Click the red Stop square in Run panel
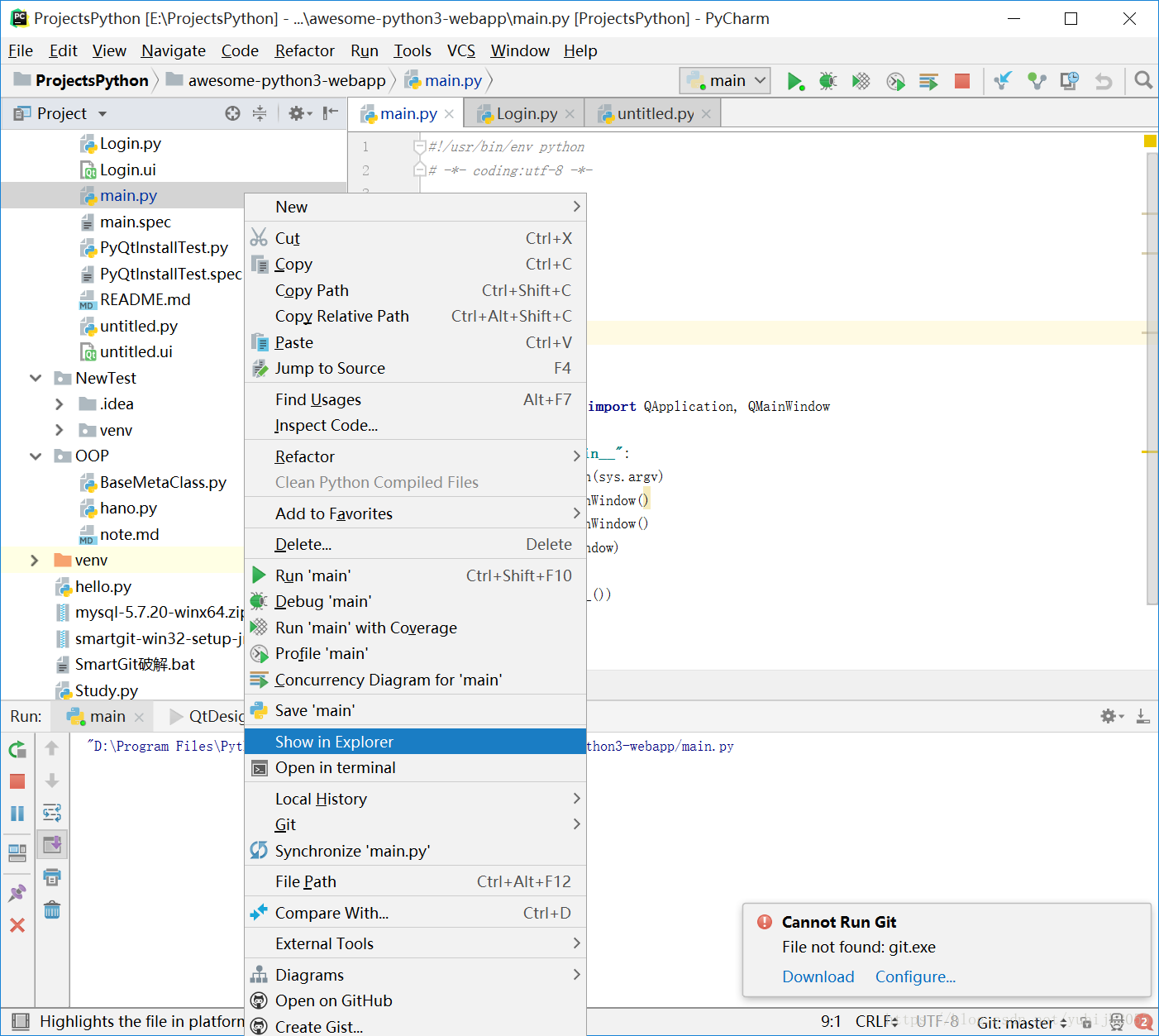 [x=17, y=781]
